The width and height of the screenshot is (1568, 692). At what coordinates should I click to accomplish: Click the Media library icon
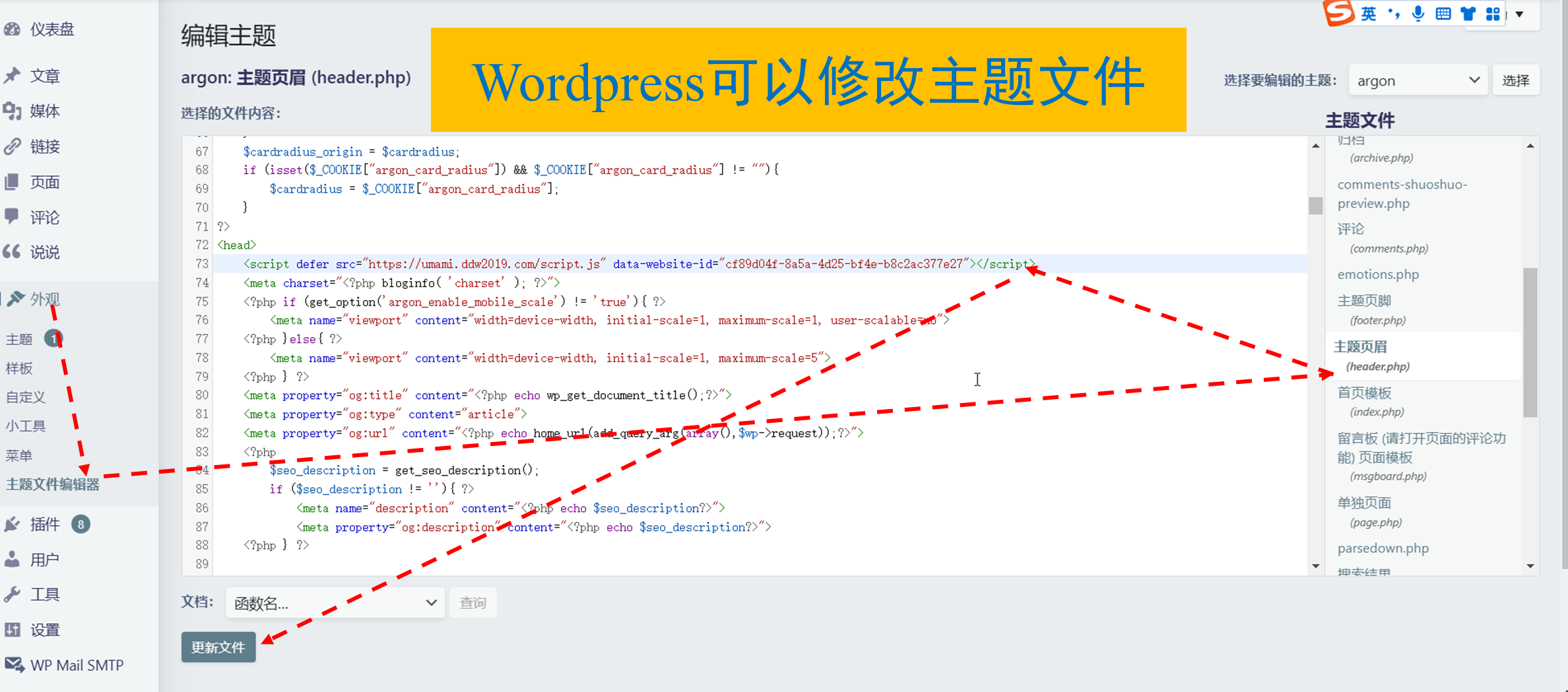(12, 111)
